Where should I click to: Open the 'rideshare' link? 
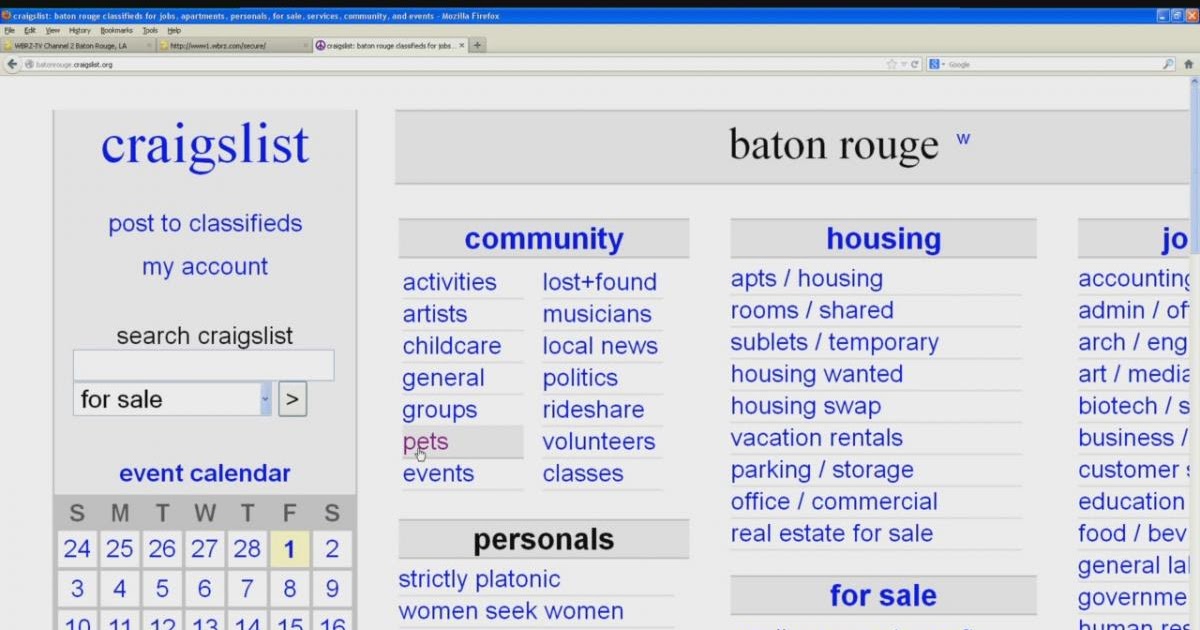pos(593,410)
